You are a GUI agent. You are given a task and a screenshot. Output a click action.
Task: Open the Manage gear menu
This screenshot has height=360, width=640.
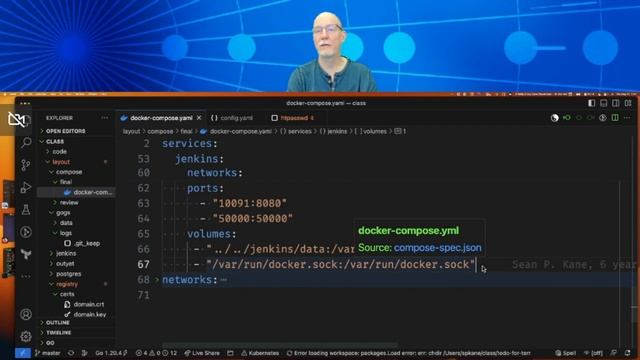coord(26,336)
